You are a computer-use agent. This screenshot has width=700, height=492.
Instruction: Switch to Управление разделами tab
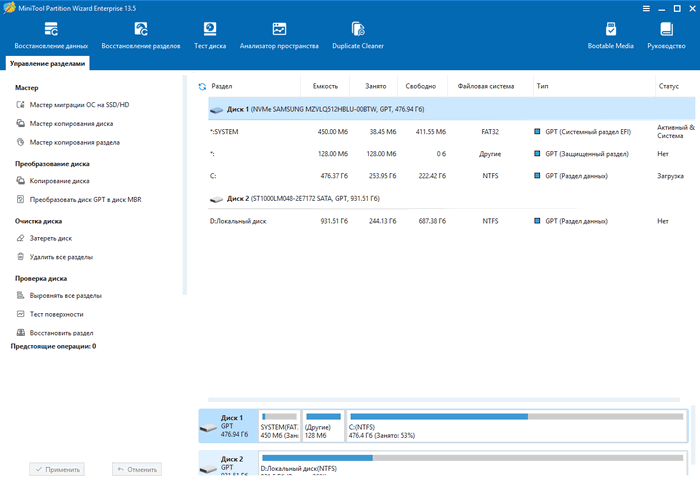[x=49, y=63]
